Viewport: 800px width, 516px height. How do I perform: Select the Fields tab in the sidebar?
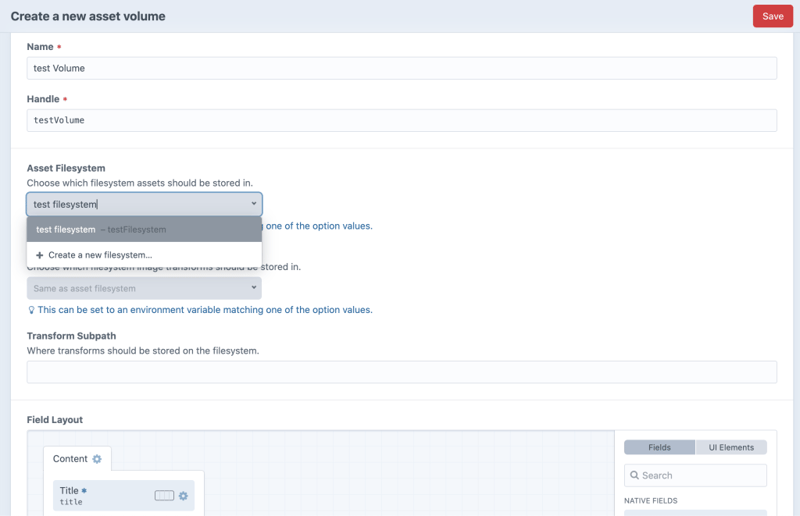[x=659, y=447]
